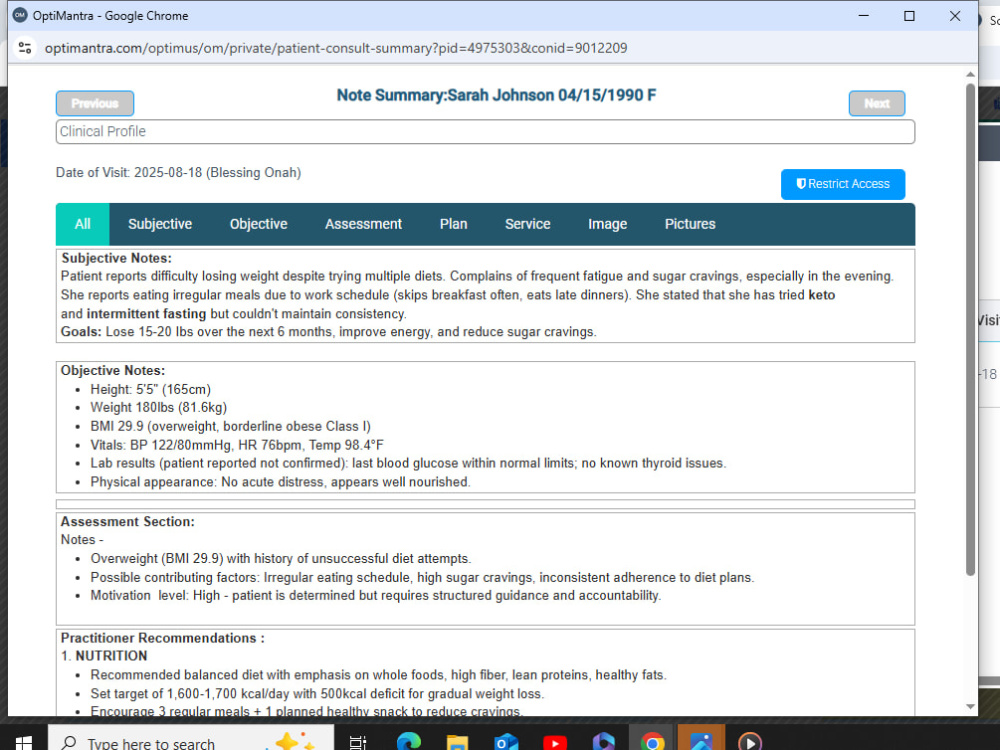Click the Physical appearance bullet
Image resolution: width=1000 pixels, height=750 pixels.
pyautogui.click(x=281, y=482)
